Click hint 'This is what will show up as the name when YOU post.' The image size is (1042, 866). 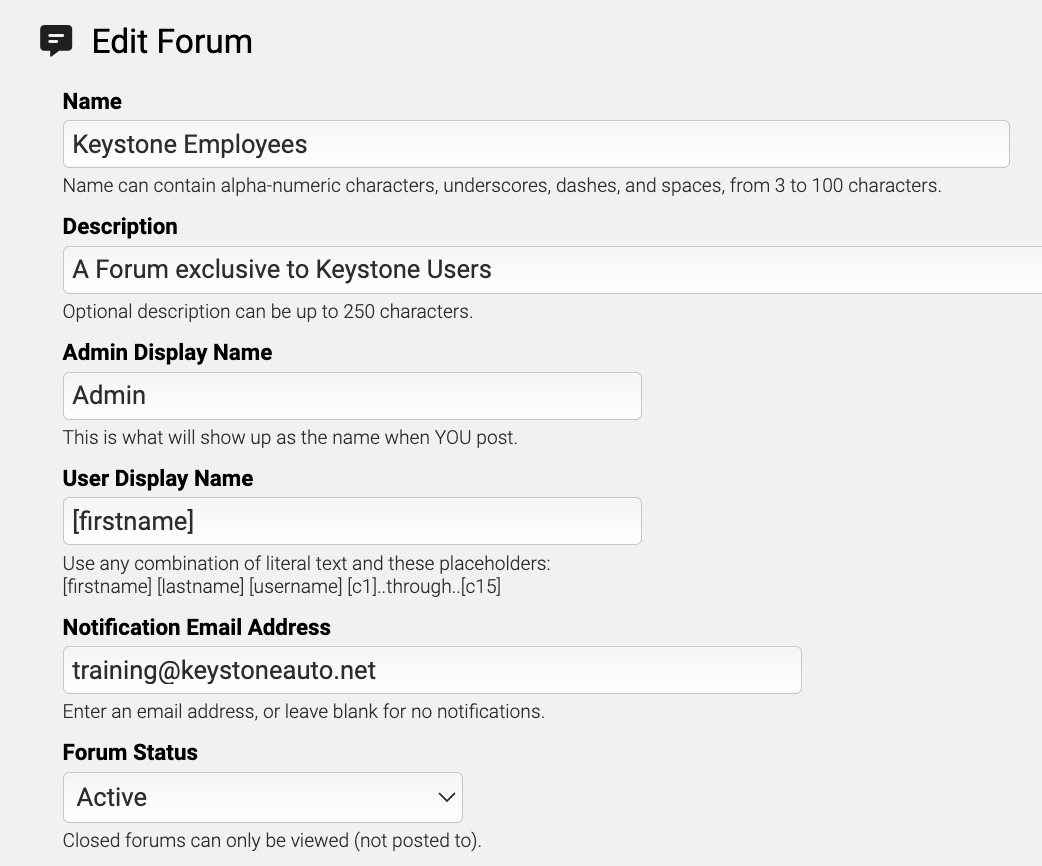coord(290,437)
